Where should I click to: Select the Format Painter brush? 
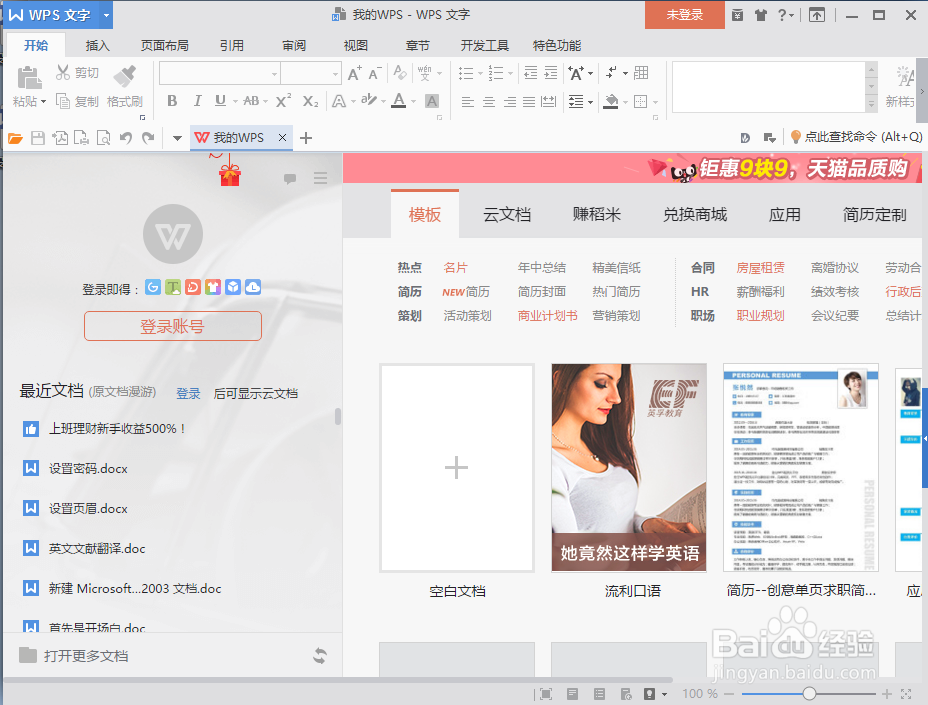pos(125,76)
